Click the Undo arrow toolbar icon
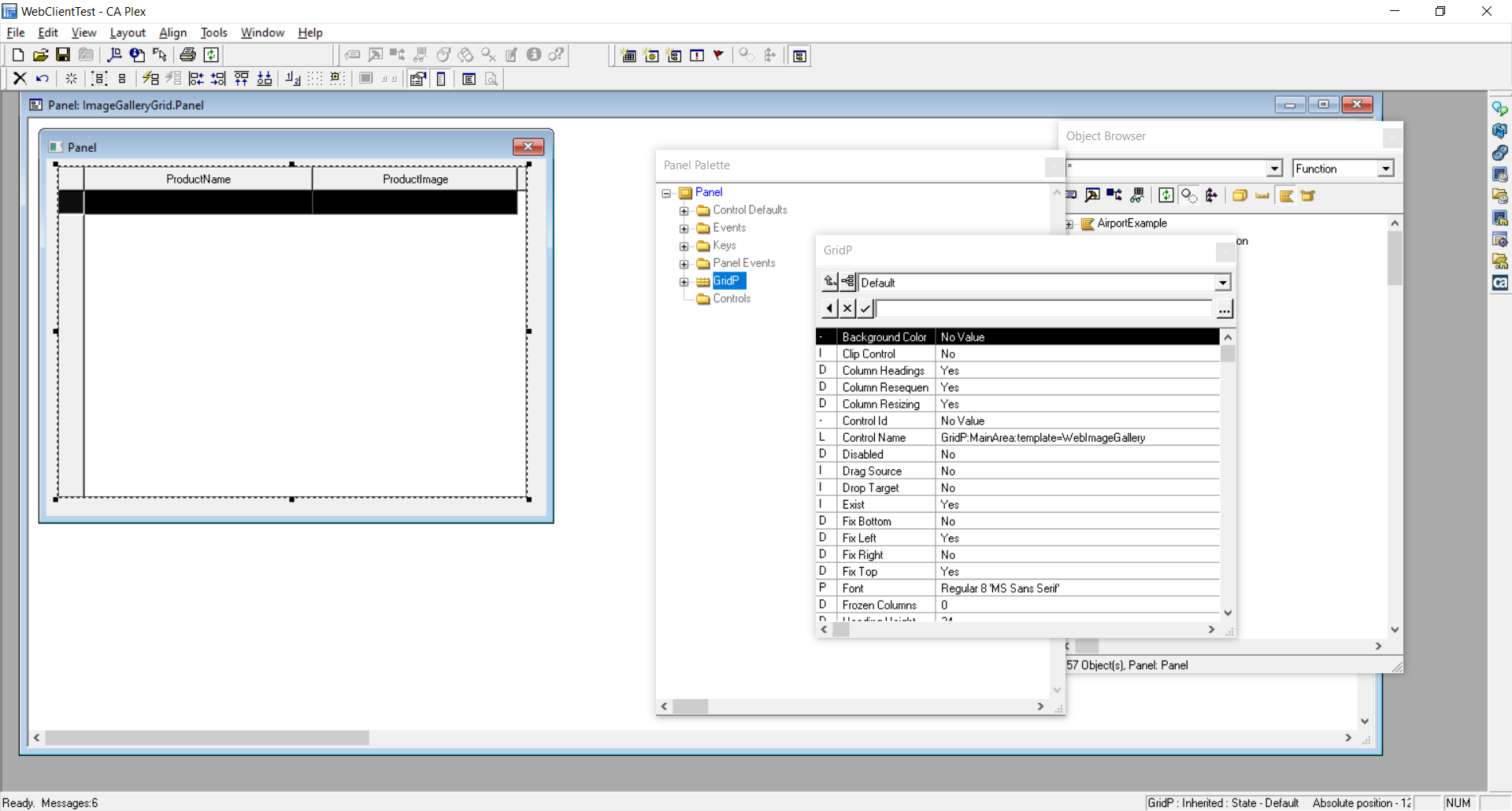Screen dimensions: 1512x811 (x=43, y=79)
